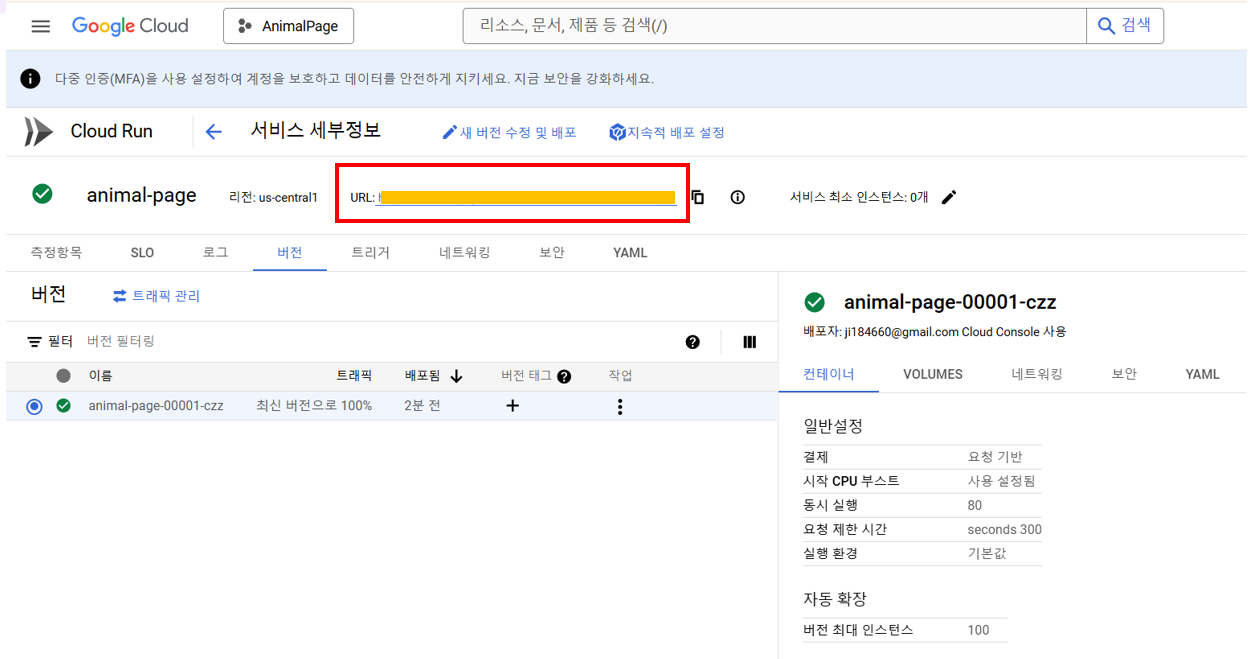Click the help icon above revisions table

click(693, 342)
